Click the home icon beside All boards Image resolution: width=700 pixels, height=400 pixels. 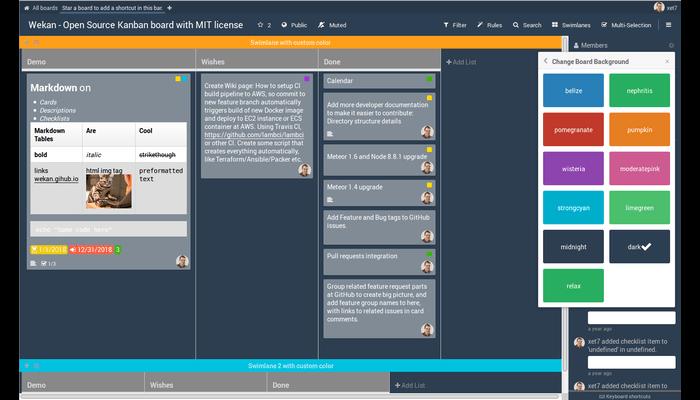coord(24,7)
